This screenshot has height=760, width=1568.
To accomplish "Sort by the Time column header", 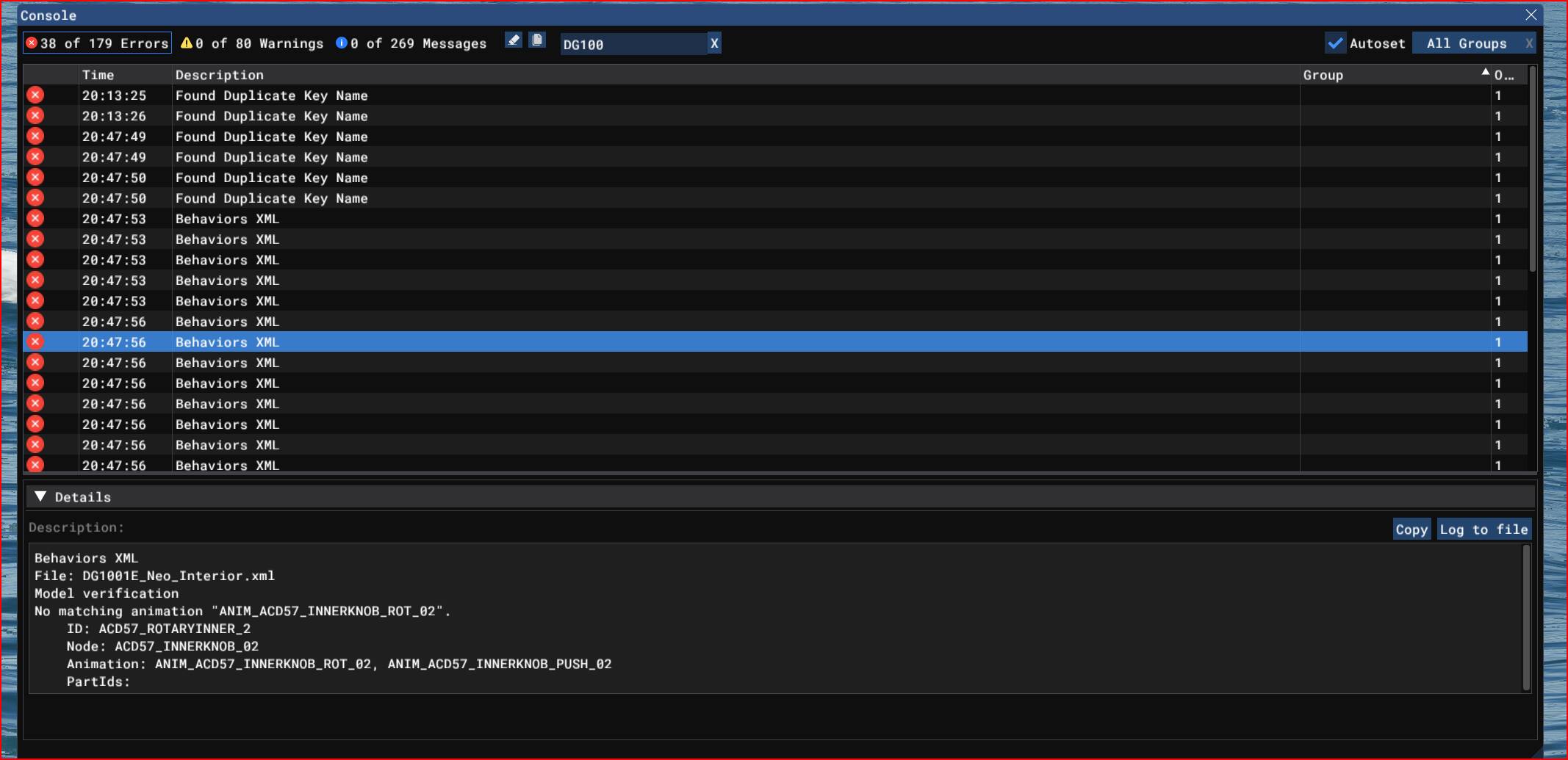I will 98,75.
